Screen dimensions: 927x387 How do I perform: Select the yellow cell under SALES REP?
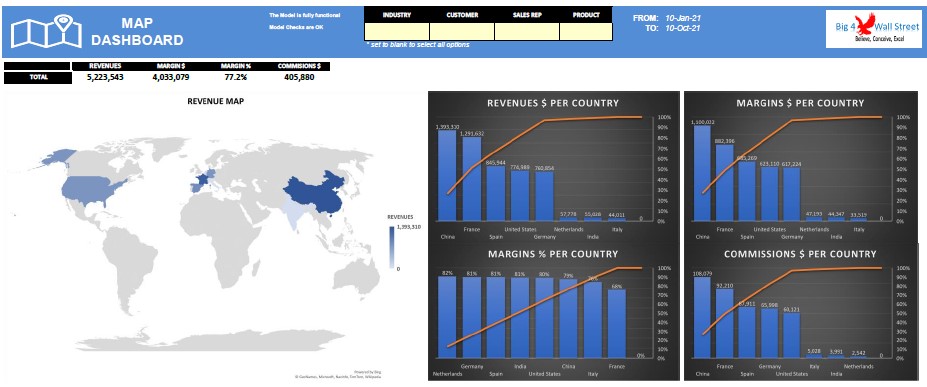(x=527, y=31)
